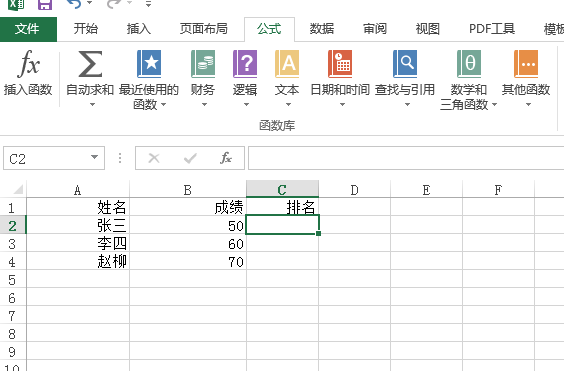The height and width of the screenshot is (371, 564).
Task: Expand the Lookup and Reference (查找与引用) dropdown arrow
Action: 407,105
